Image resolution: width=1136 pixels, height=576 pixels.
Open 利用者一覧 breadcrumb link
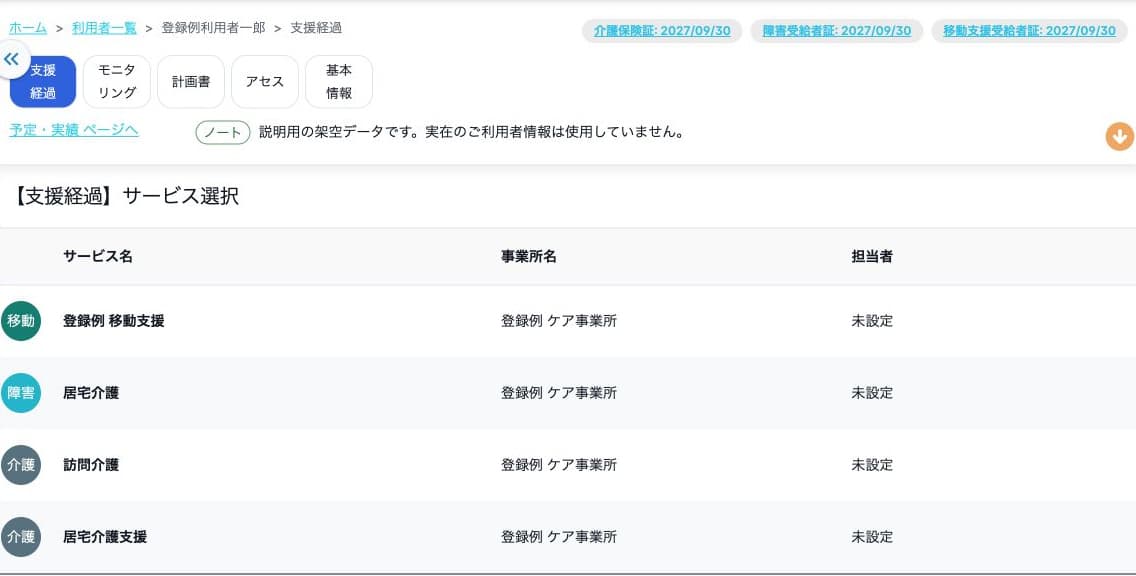click(x=104, y=28)
